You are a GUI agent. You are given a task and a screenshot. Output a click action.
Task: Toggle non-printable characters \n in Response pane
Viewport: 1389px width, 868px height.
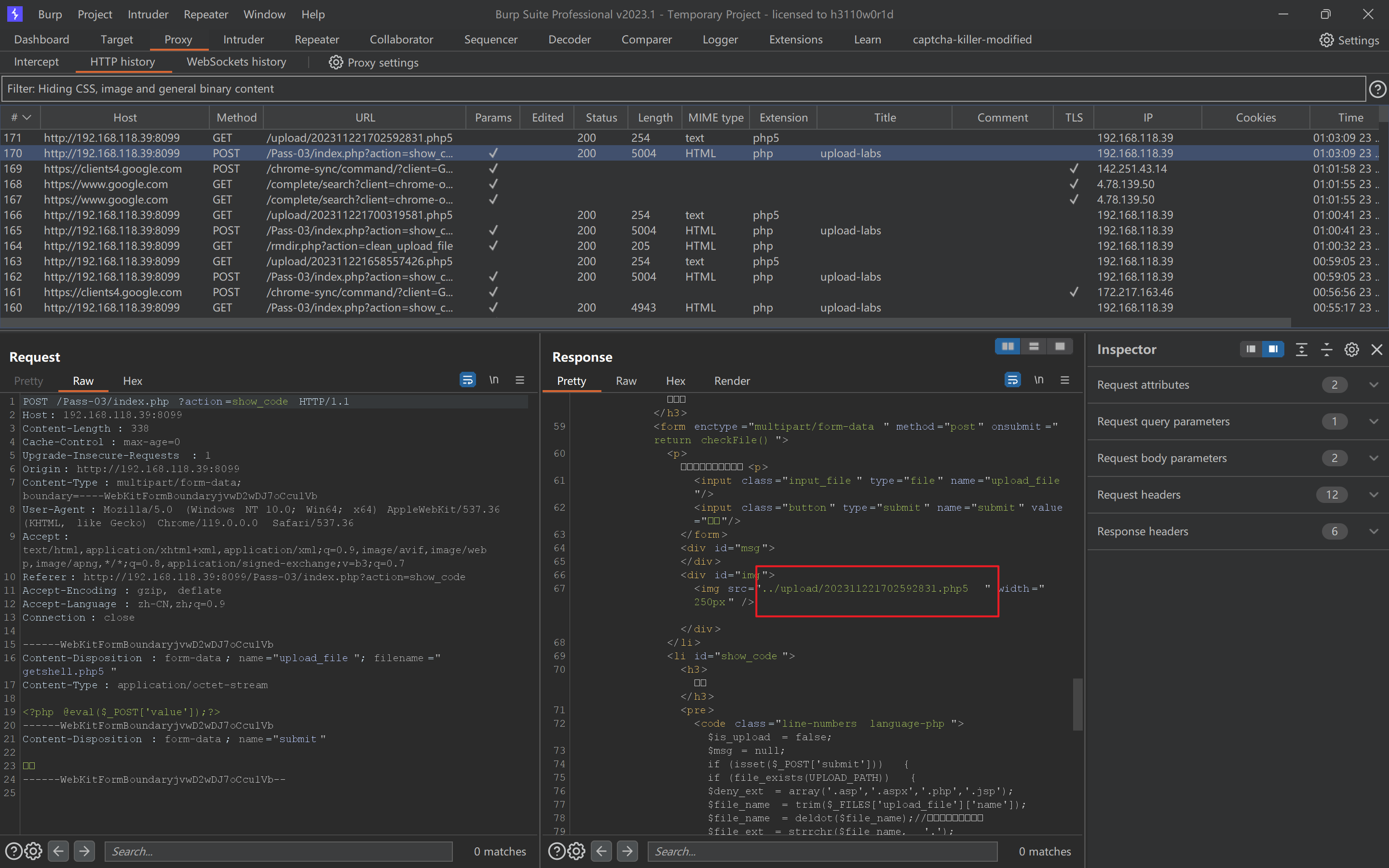pos(1038,380)
